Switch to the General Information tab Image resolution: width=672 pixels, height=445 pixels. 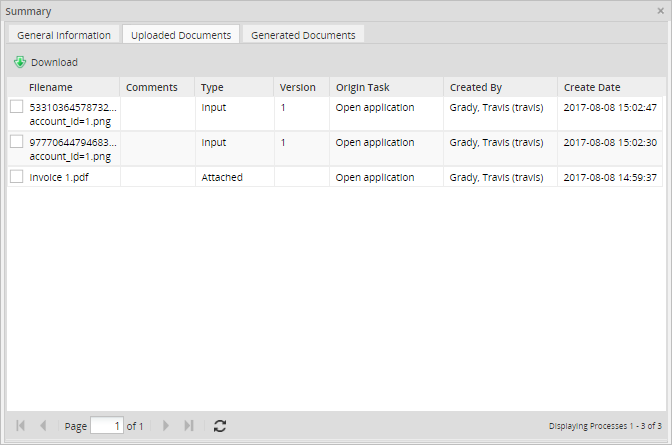[x=64, y=35]
